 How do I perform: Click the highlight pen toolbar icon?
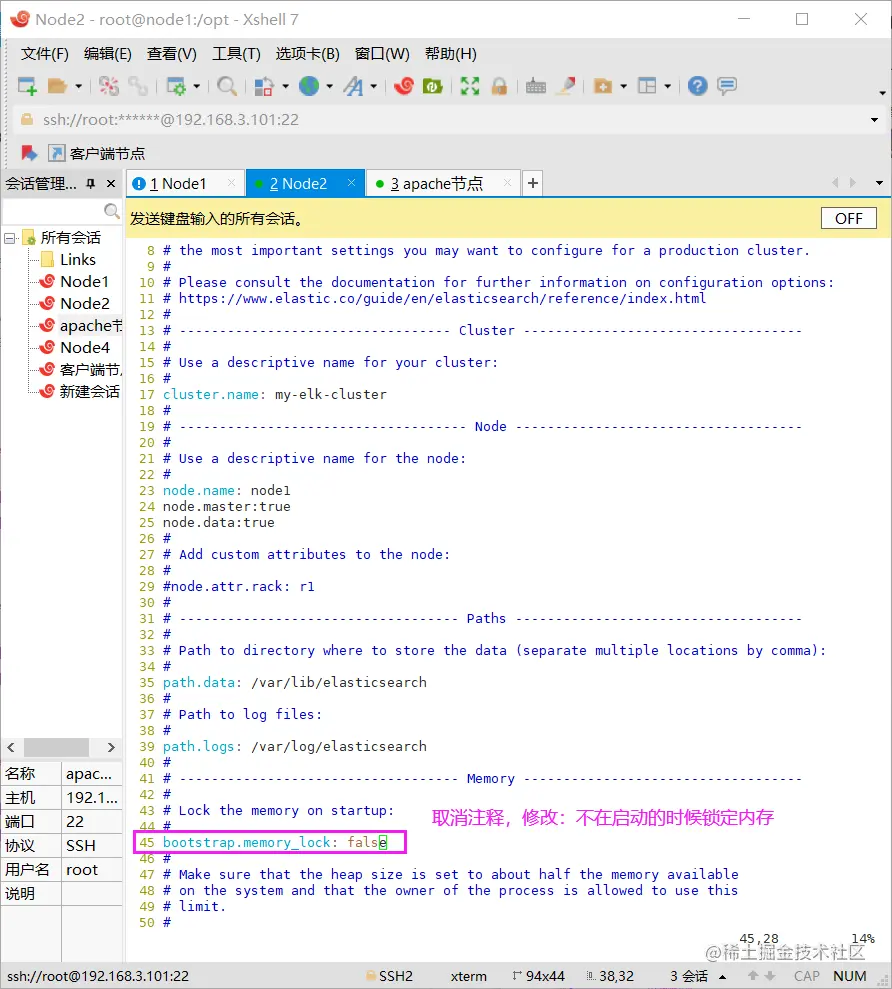pos(566,86)
